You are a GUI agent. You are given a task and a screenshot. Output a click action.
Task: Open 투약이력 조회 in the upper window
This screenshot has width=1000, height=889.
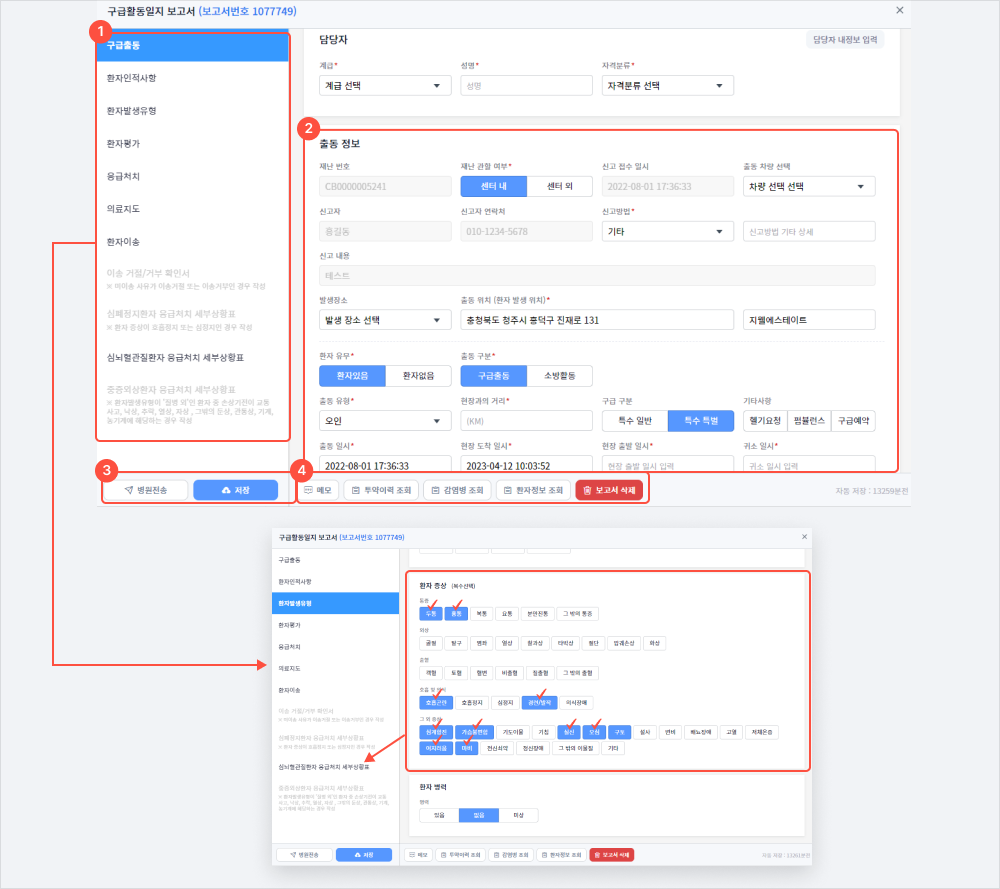pyautogui.click(x=381, y=490)
